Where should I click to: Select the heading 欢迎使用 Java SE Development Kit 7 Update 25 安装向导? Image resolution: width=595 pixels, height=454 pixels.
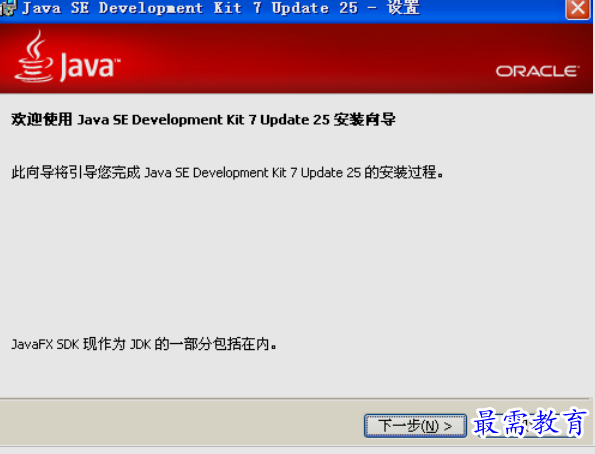[203, 120]
